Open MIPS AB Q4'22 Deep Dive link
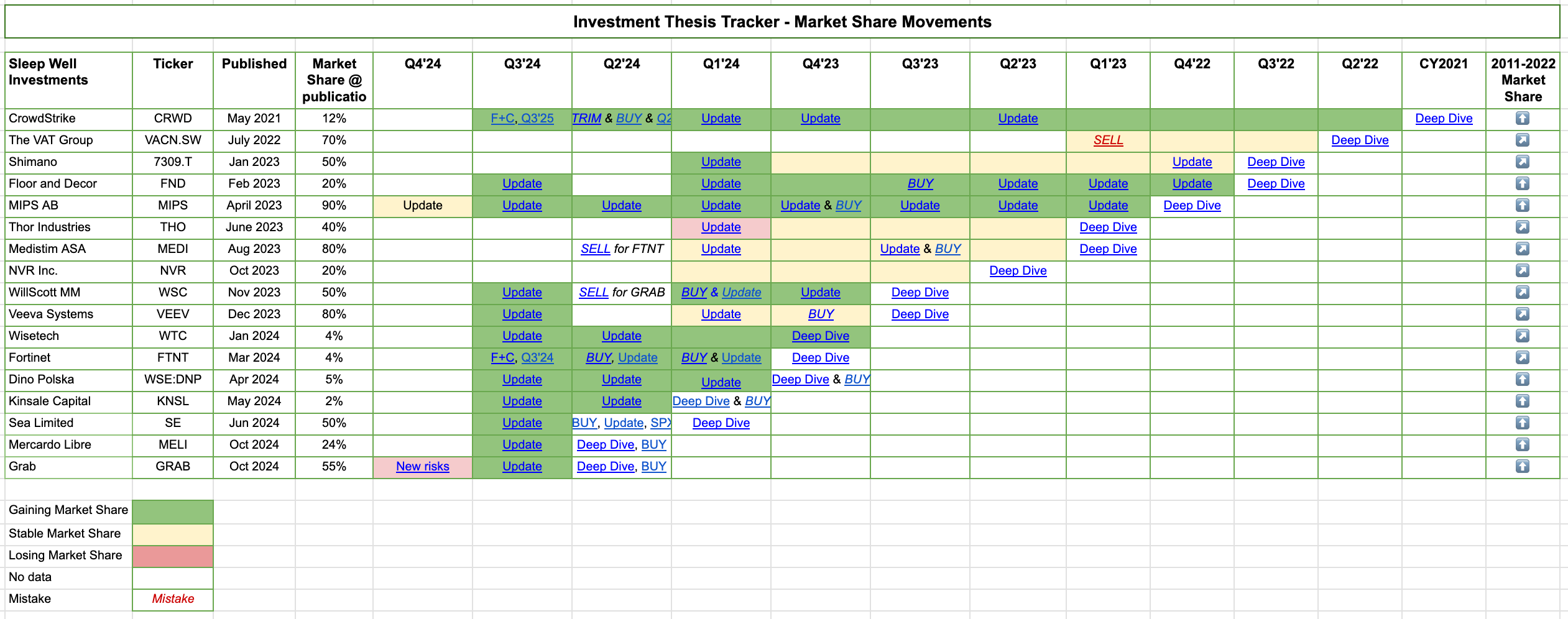This screenshot has width=1568, height=619. tap(1192, 205)
